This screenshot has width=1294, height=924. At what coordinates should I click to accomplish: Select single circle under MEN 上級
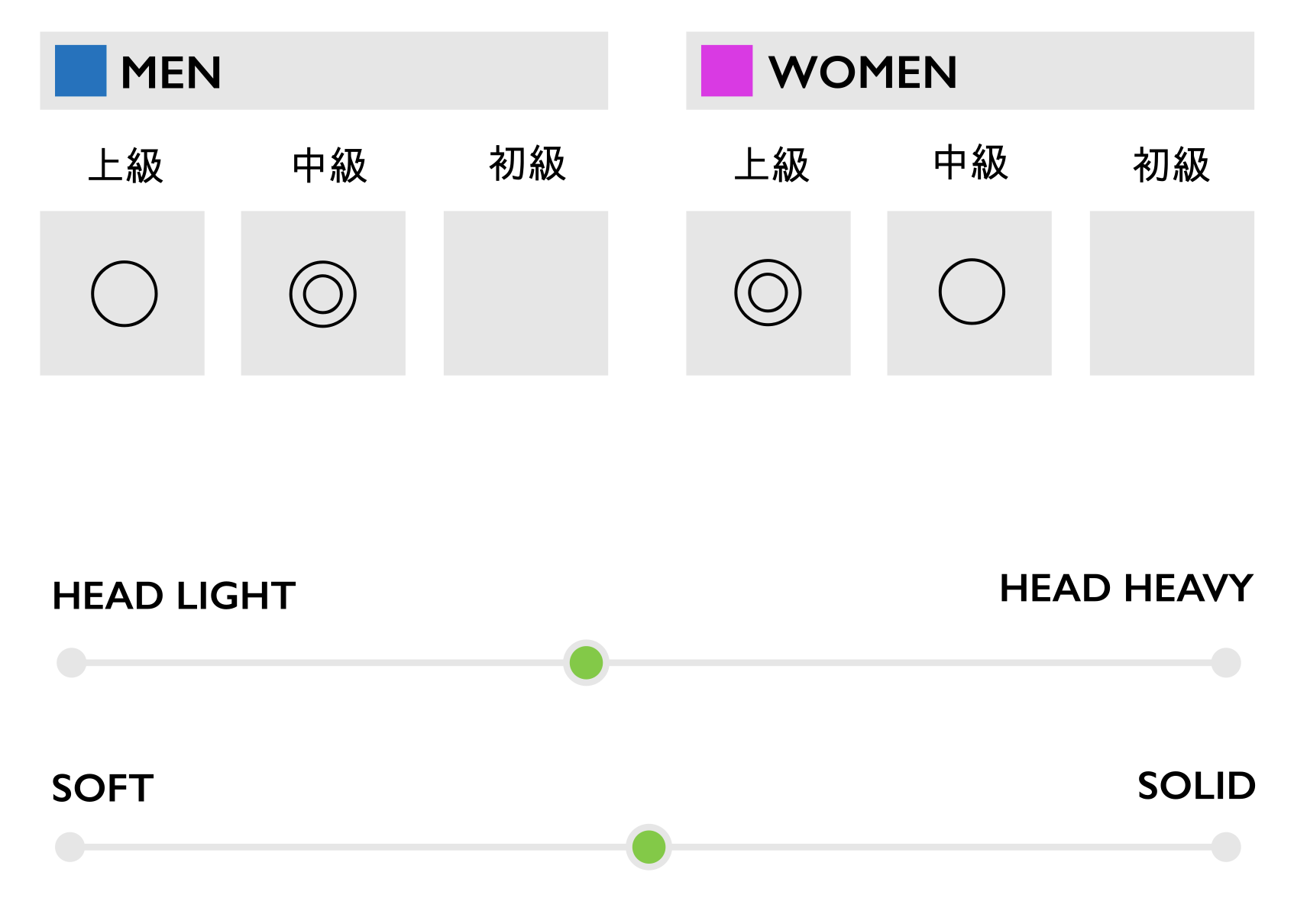coord(125,294)
